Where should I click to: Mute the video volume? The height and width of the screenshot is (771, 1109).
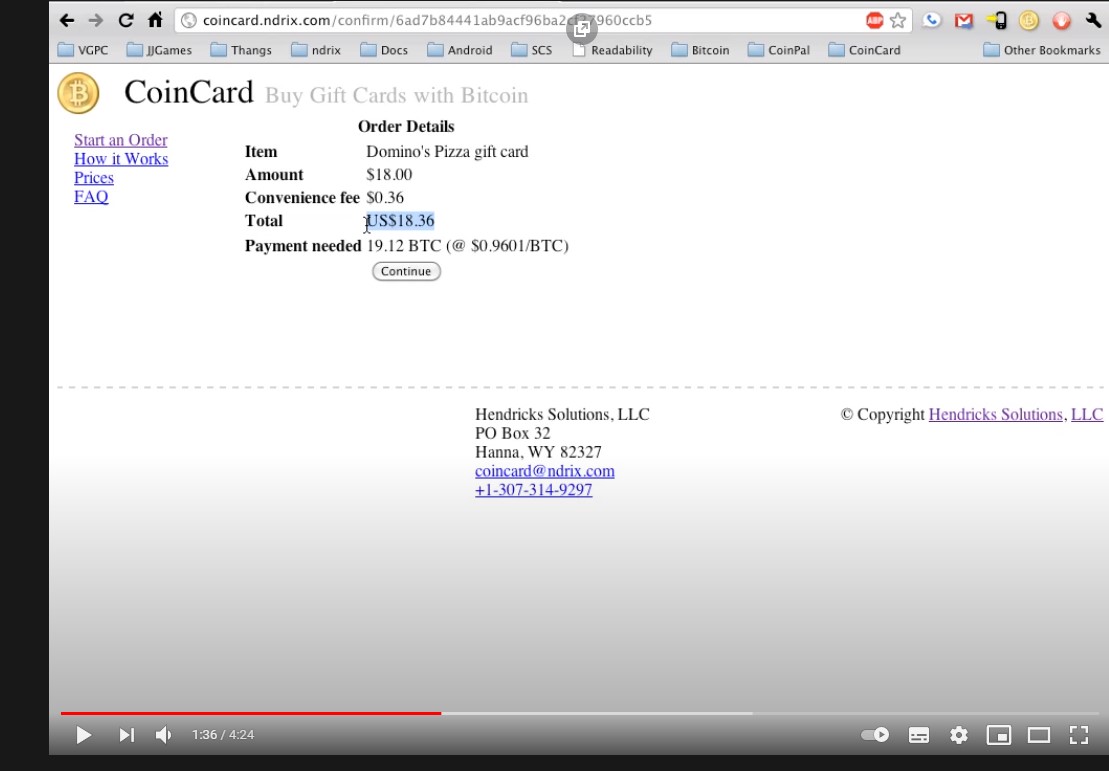[x=163, y=735]
